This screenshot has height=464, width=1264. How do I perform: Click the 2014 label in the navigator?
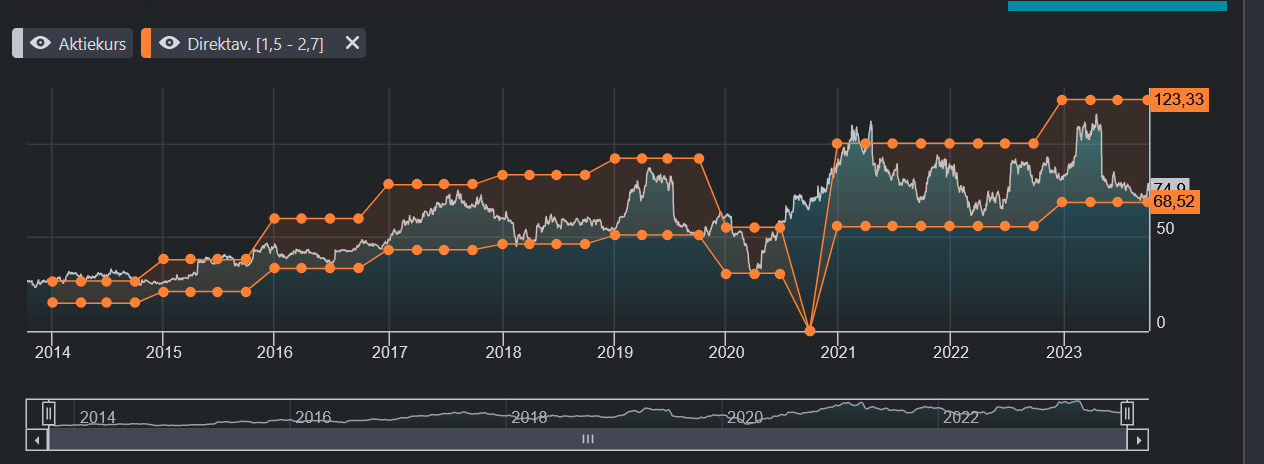[98, 417]
